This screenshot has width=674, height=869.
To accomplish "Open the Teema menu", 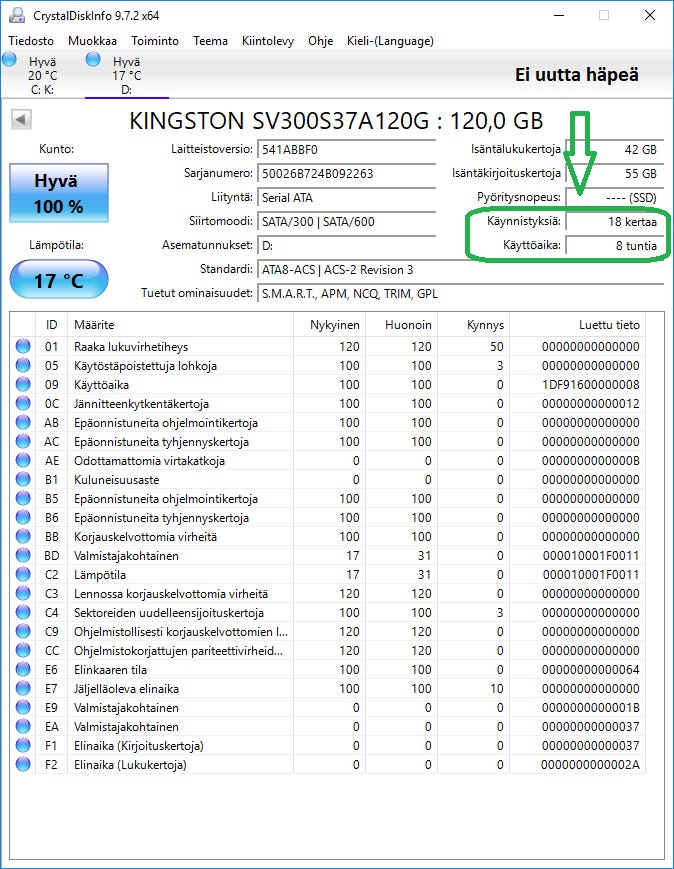I will click(210, 41).
